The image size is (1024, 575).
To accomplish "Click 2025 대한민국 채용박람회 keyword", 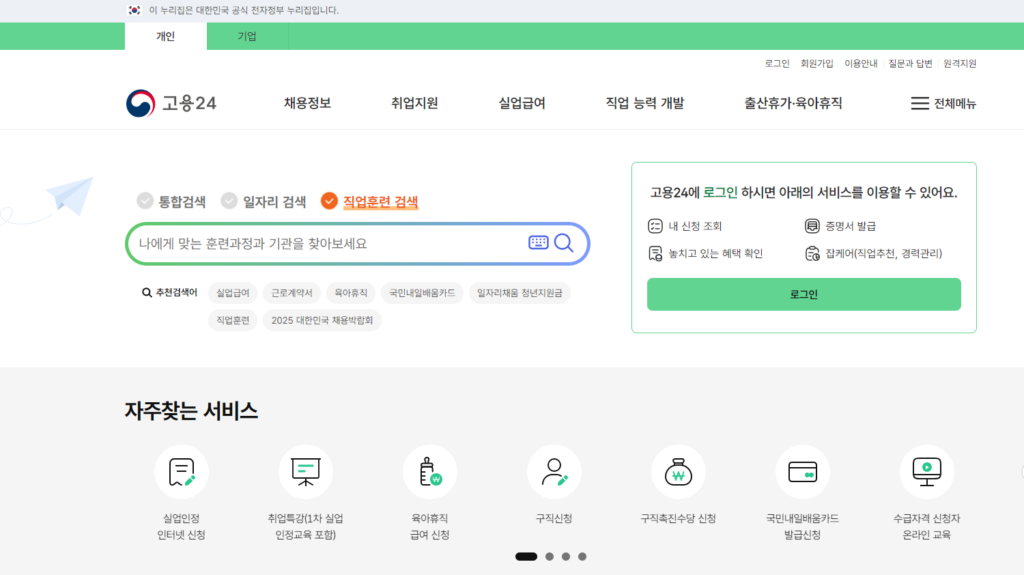I will 322,320.
